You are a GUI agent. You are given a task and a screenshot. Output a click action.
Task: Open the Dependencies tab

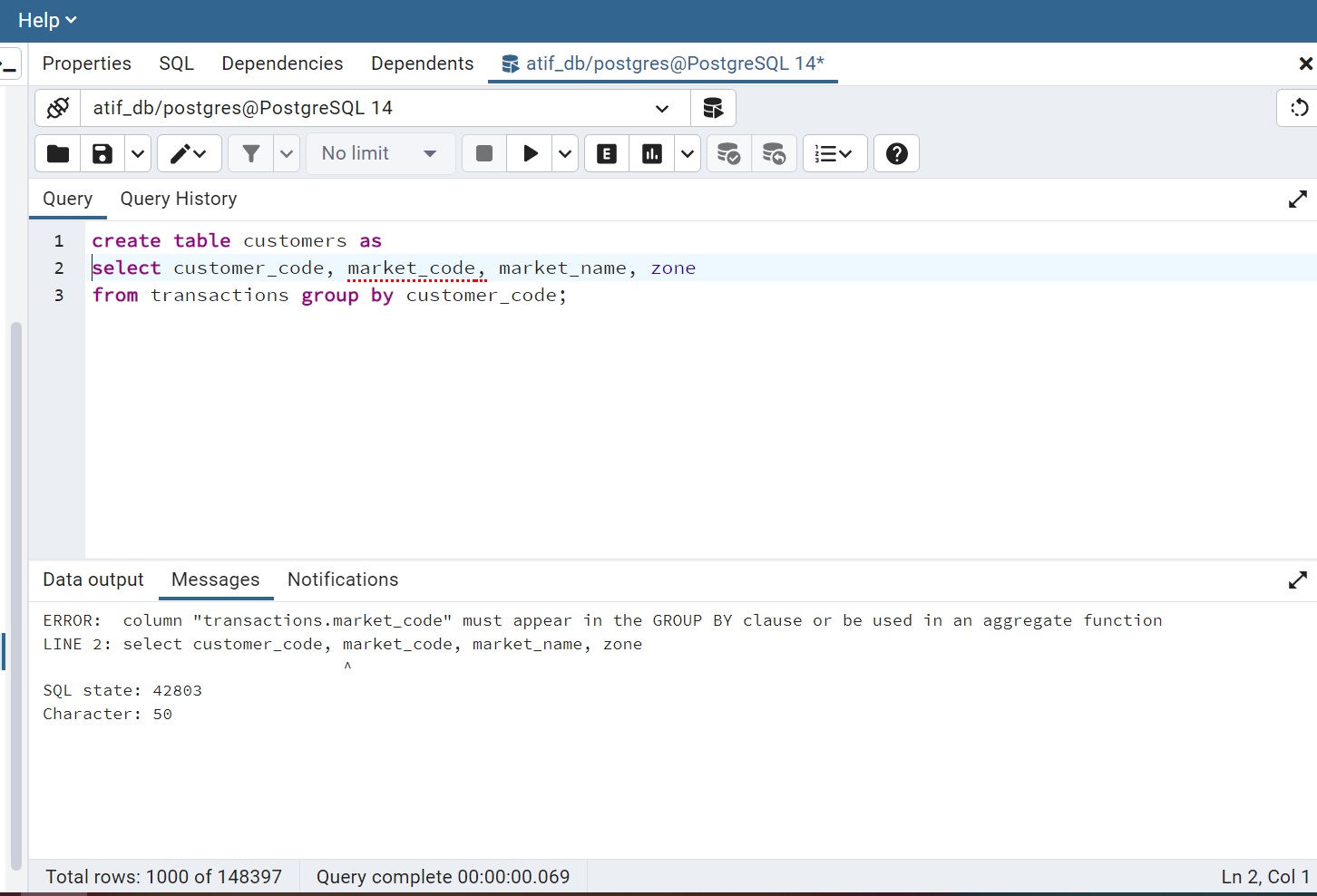[x=282, y=63]
